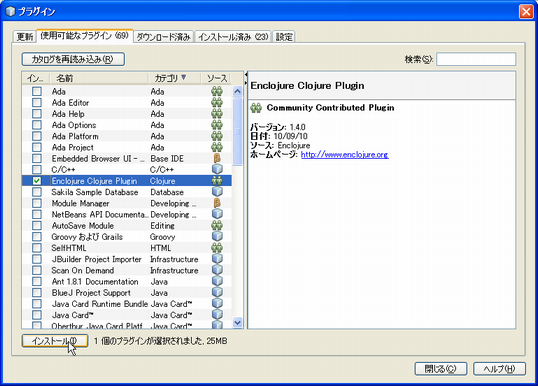Click cube icon for NetBeans API Documentation

tap(217, 214)
